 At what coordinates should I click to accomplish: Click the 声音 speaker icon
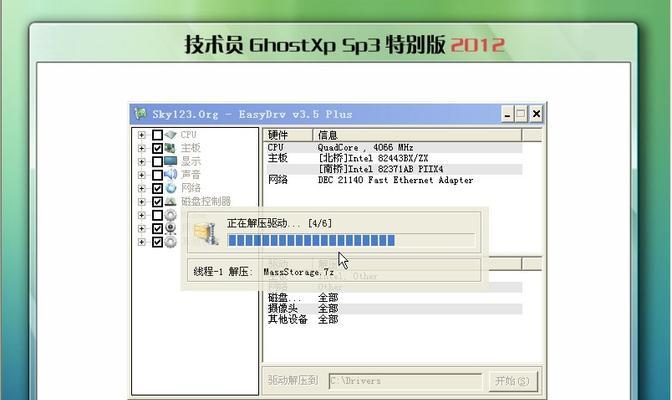[x=171, y=174]
